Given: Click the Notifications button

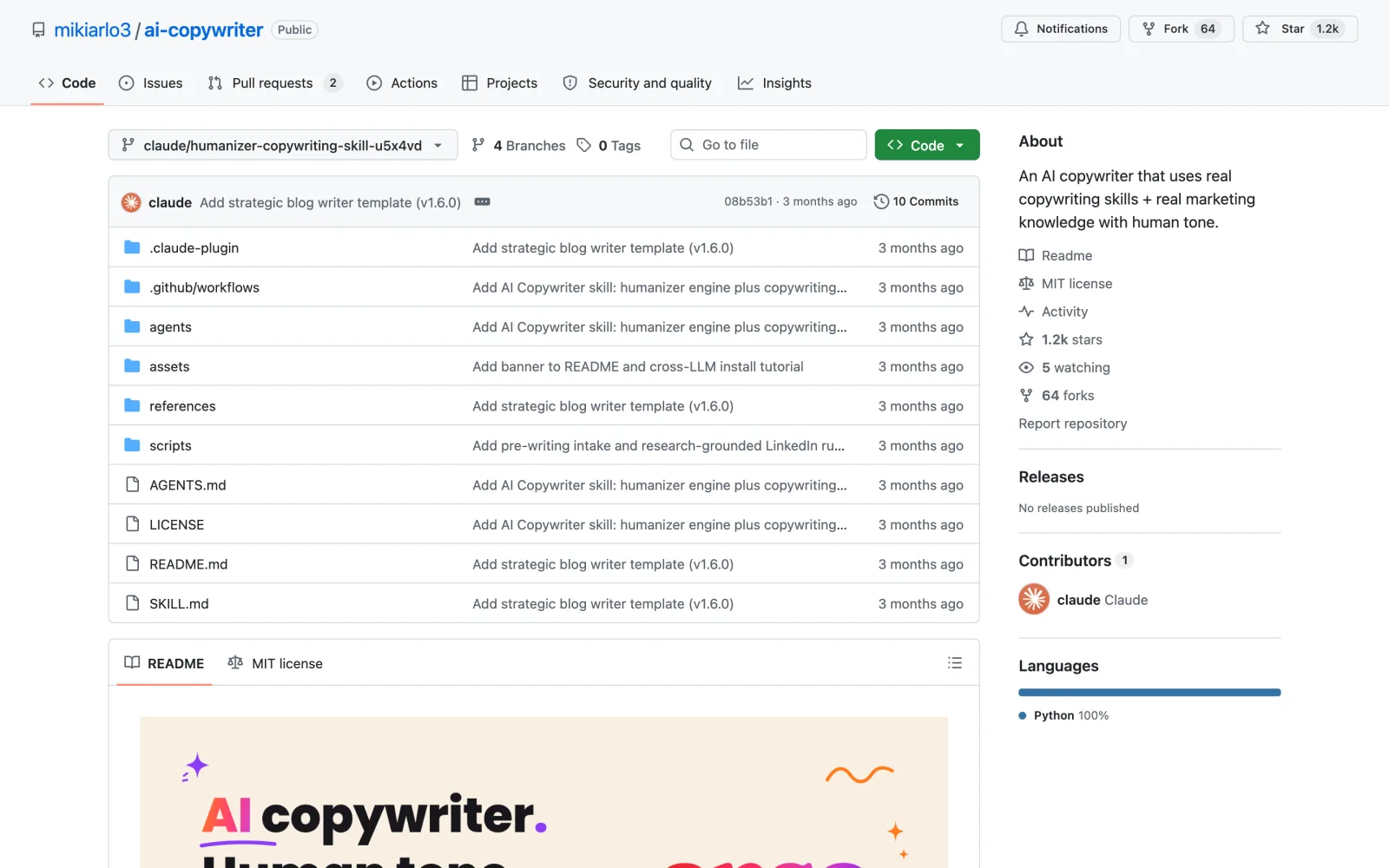Looking at the screenshot, I should pyautogui.click(x=1061, y=29).
